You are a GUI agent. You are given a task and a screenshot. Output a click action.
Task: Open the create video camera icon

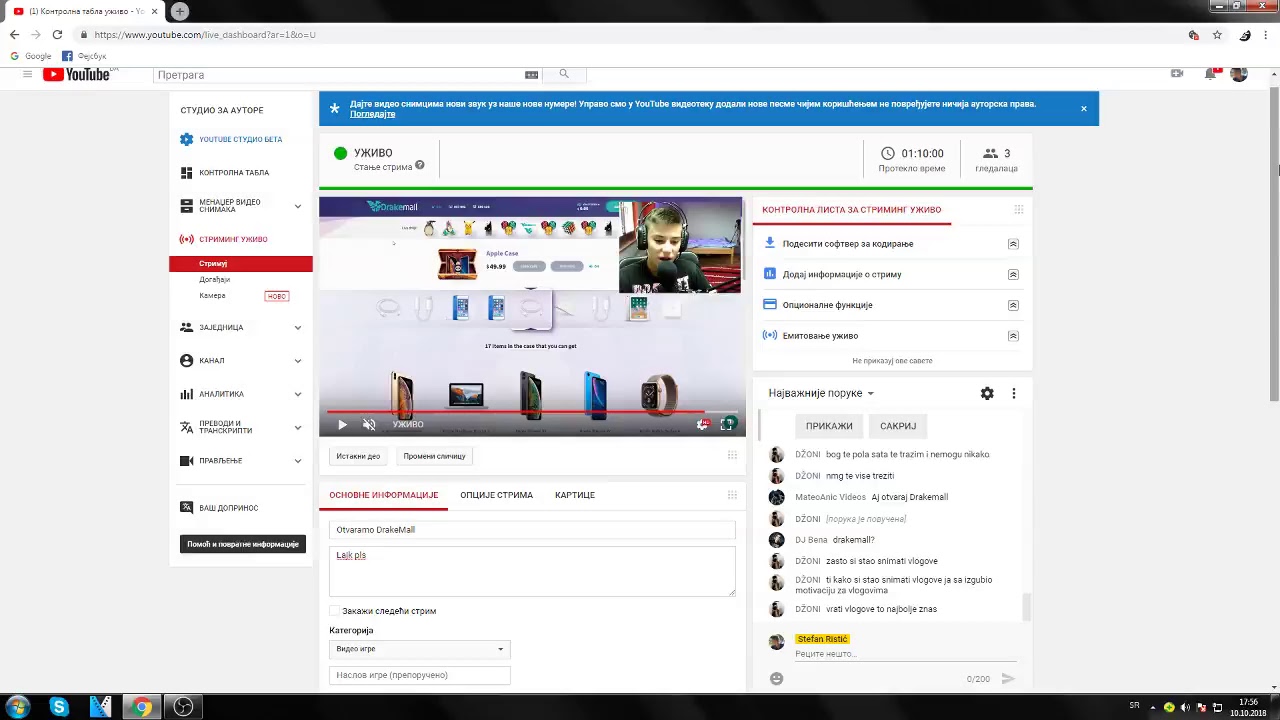tap(1177, 73)
